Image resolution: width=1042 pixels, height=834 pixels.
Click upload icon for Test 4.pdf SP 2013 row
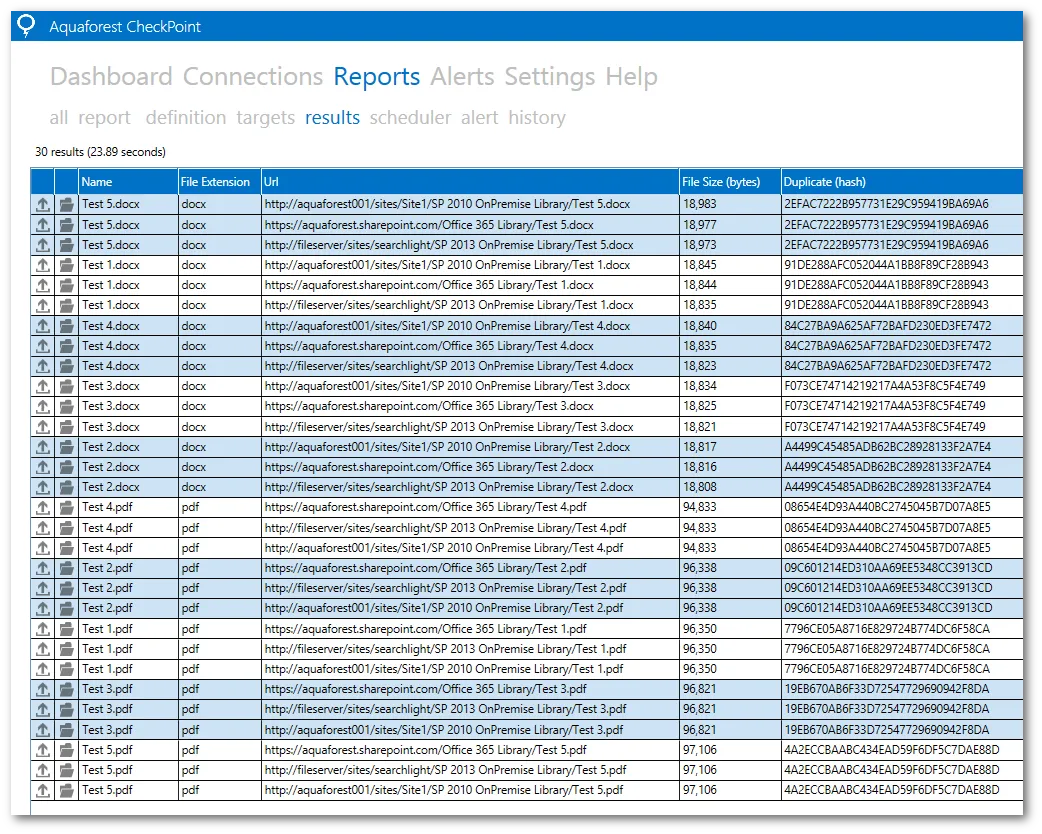coord(43,528)
